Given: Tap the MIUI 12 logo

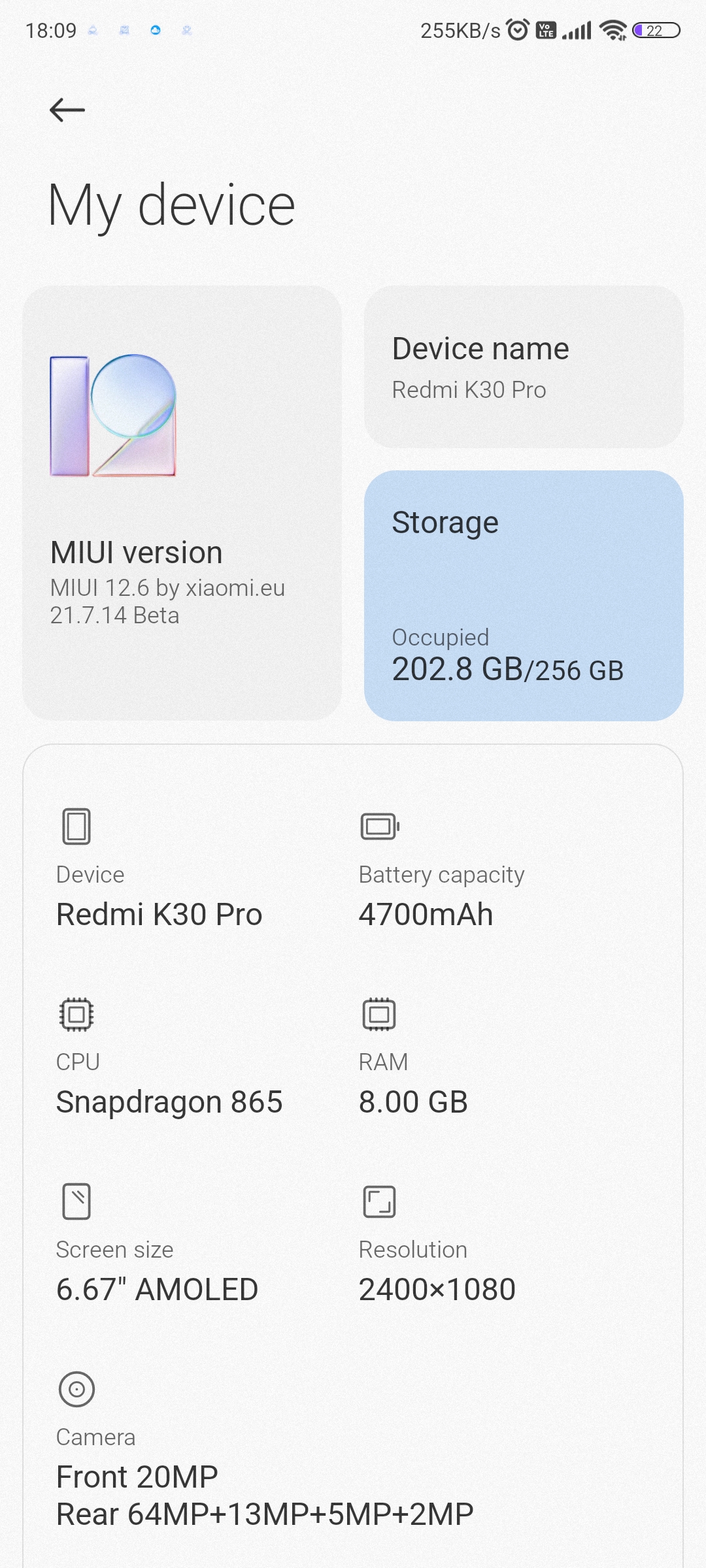Looking at the screenshot, I should 113,416.
